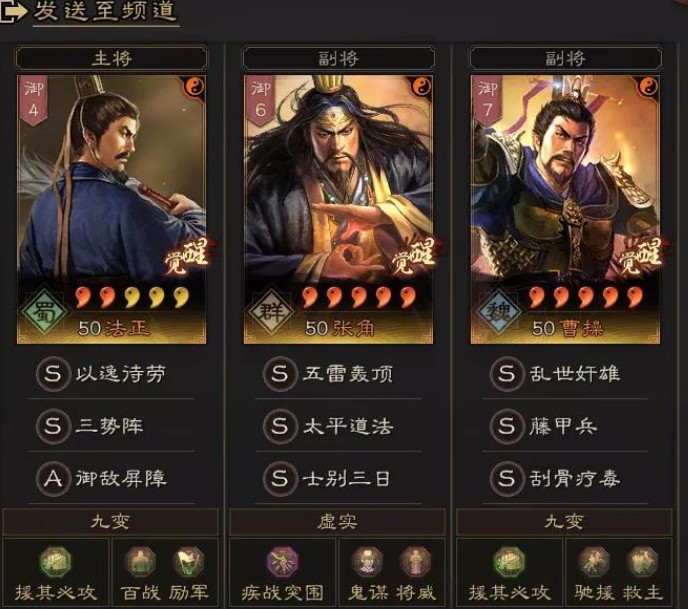This screenshot has height=609, width=688.
Task: Click the 鬼谋 trait icon
Action: tap(367, 562)
